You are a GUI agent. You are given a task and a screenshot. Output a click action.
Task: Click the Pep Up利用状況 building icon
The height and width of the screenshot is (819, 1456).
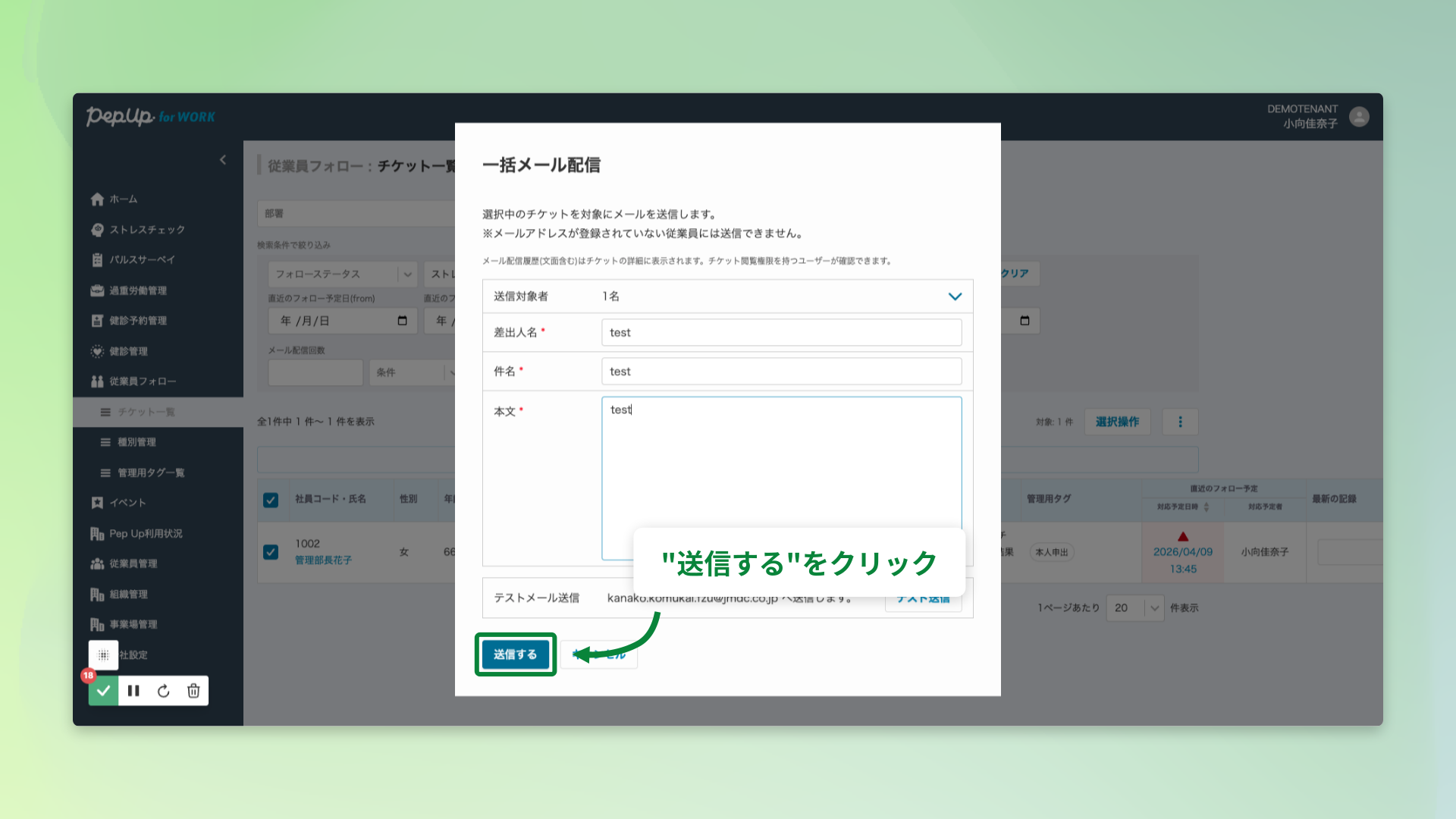[x=97, y=534]
